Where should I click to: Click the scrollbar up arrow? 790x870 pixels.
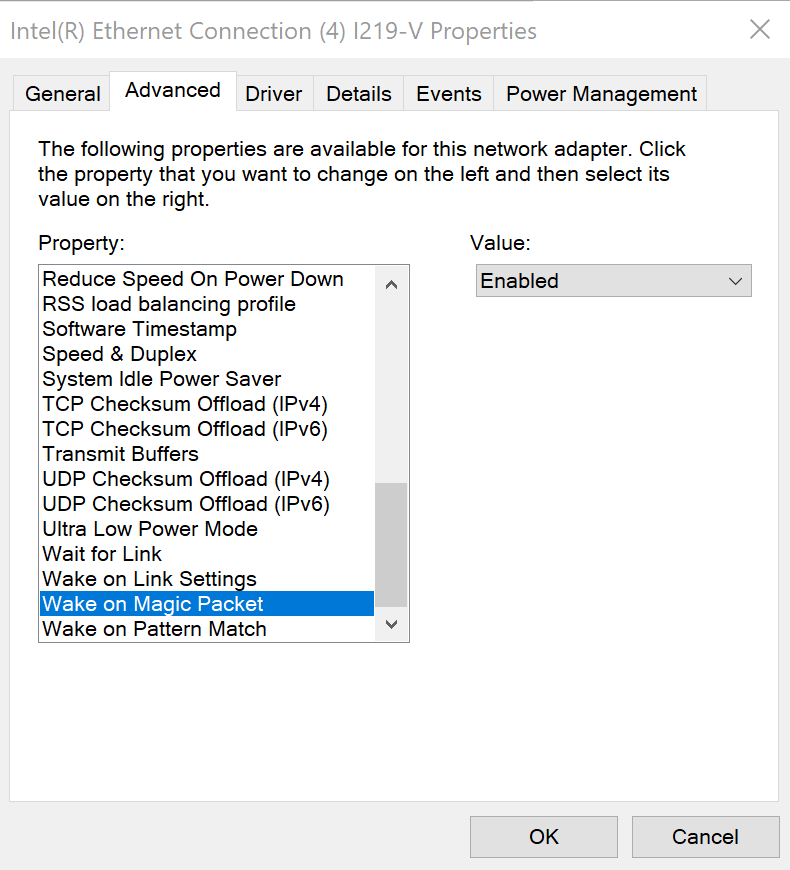391,284
